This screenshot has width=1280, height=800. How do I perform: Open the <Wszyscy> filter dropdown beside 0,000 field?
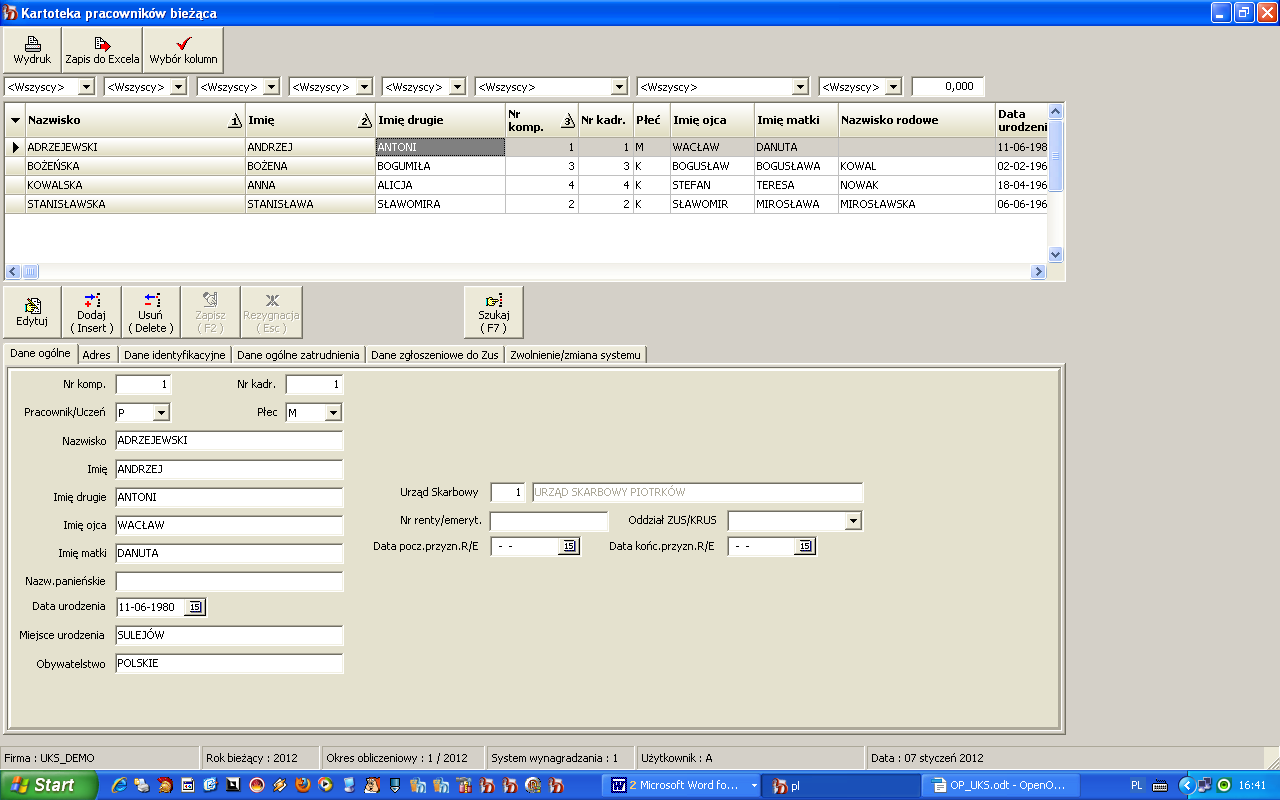coord(893,87)
